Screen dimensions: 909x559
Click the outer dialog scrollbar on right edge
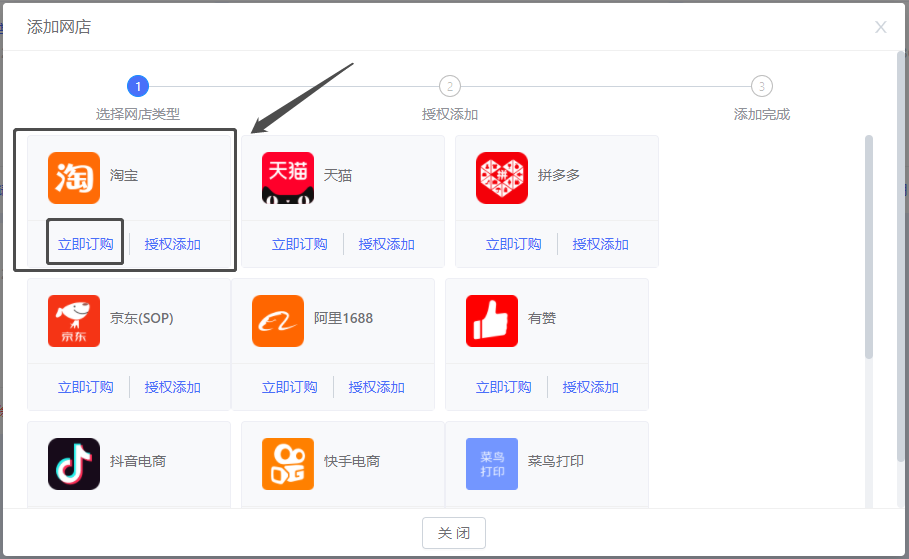(901, 255)
